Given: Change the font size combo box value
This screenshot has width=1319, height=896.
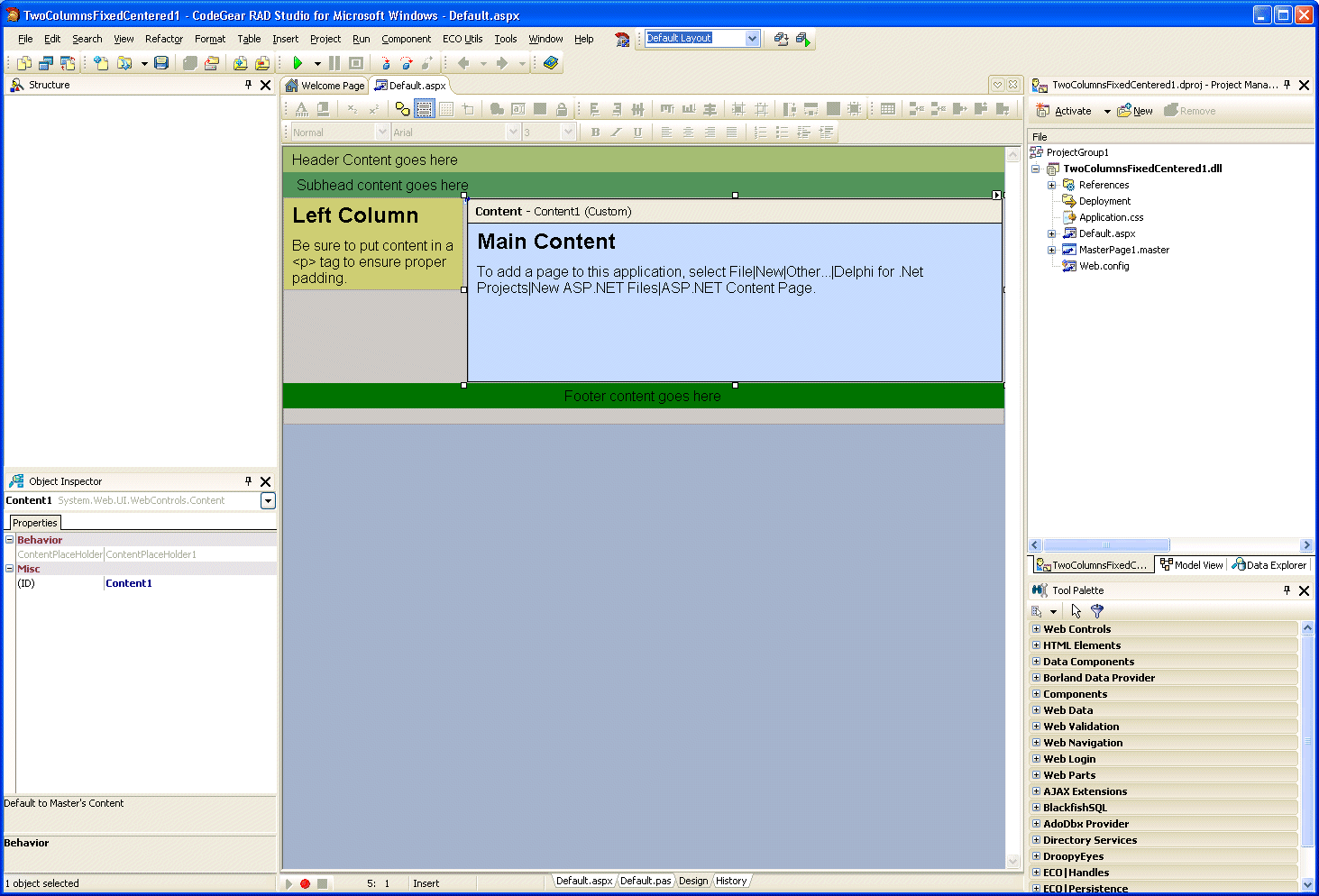Looking at the screenshot, I should (568, 132).
